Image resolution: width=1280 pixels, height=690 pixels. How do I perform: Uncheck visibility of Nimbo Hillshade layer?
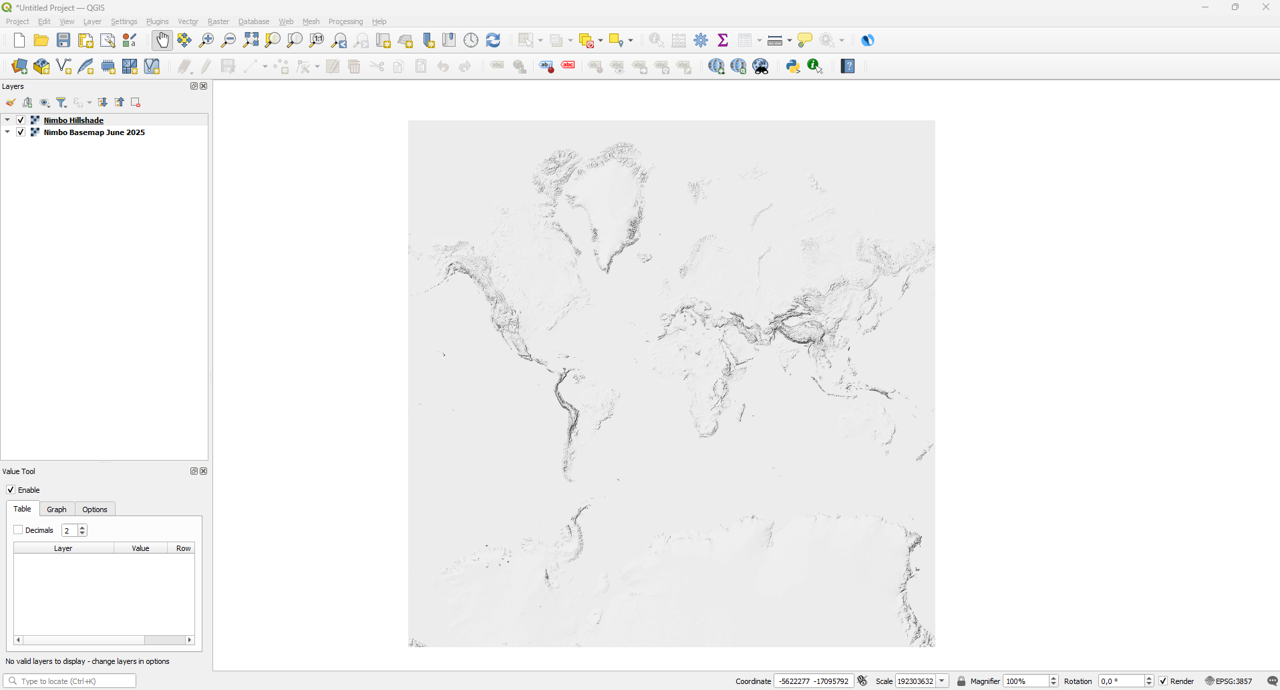click(20, 120)
